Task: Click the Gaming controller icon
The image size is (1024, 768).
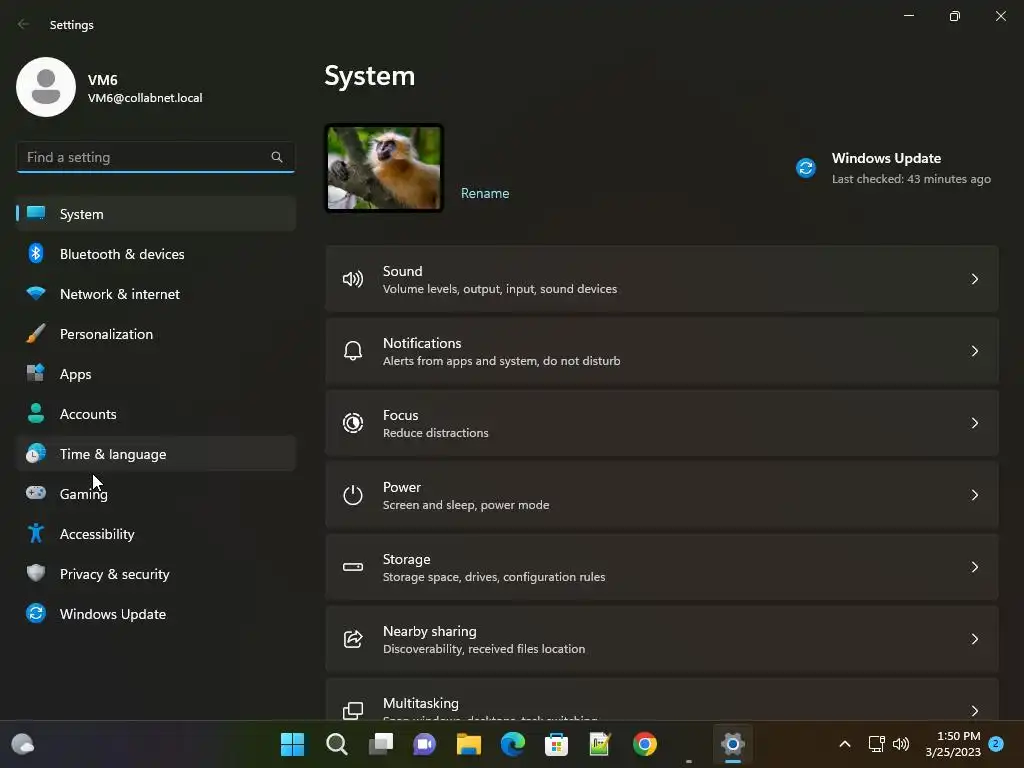Action: point(36,492)
